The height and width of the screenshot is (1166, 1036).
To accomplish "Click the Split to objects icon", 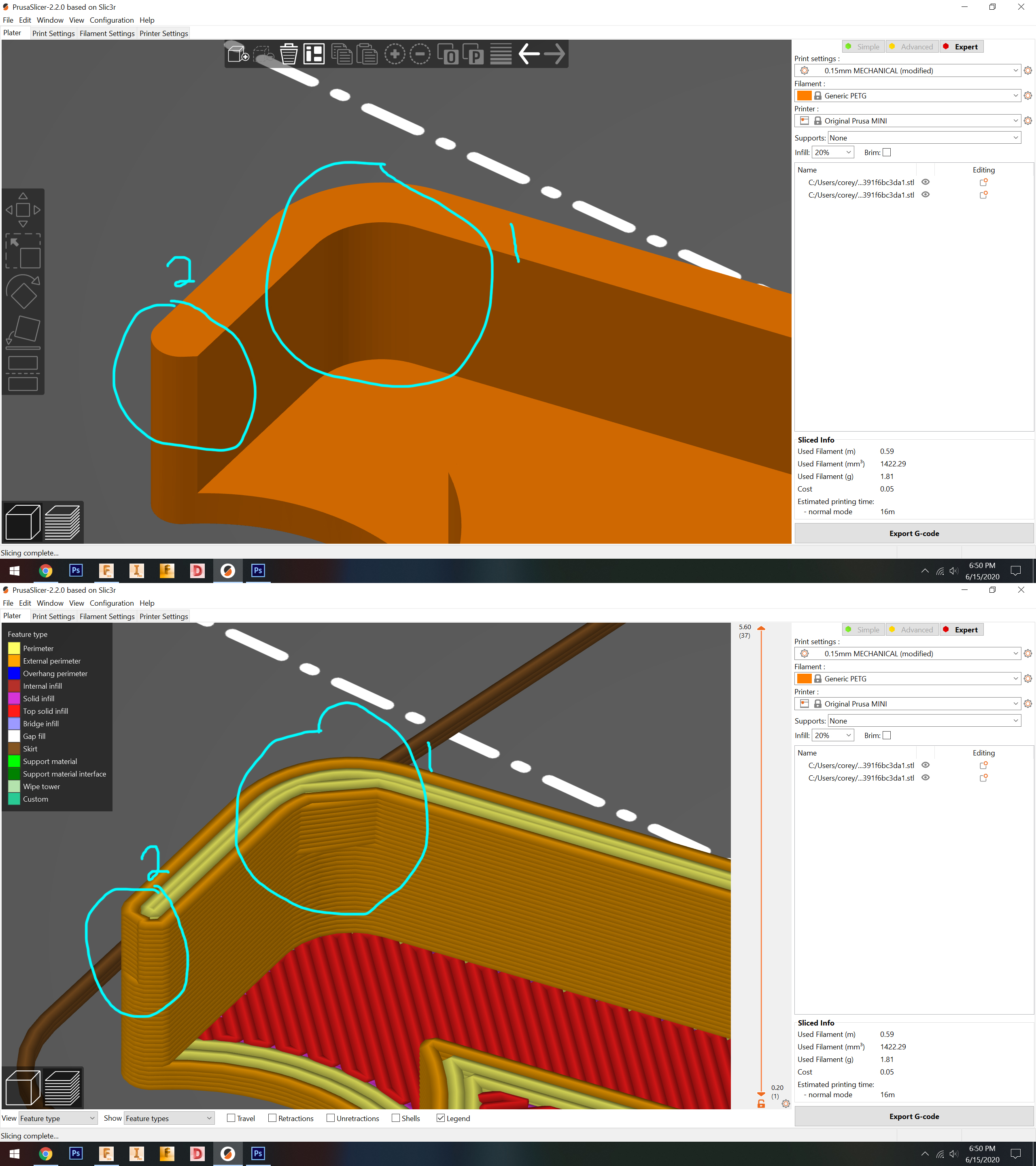I will tap(448, 54).
